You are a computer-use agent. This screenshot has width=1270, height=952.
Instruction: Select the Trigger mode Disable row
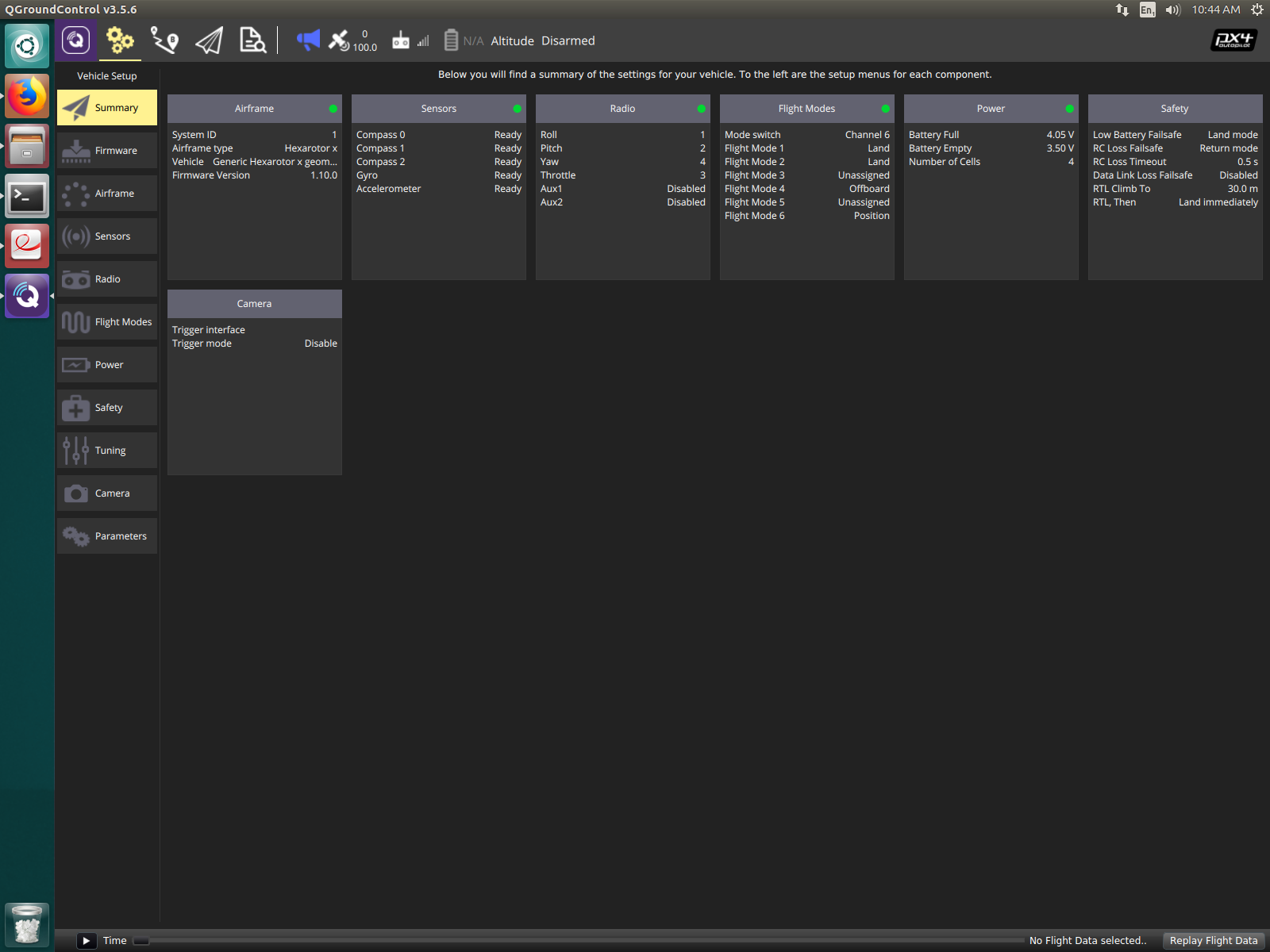[x=255, y=344]
